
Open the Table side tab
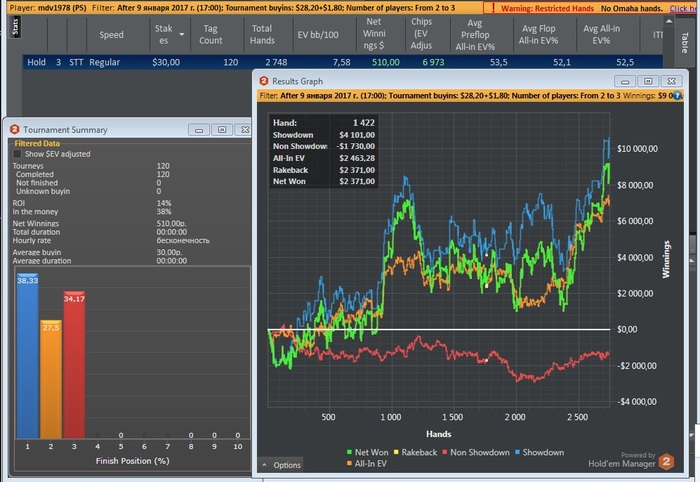point(684,42)
